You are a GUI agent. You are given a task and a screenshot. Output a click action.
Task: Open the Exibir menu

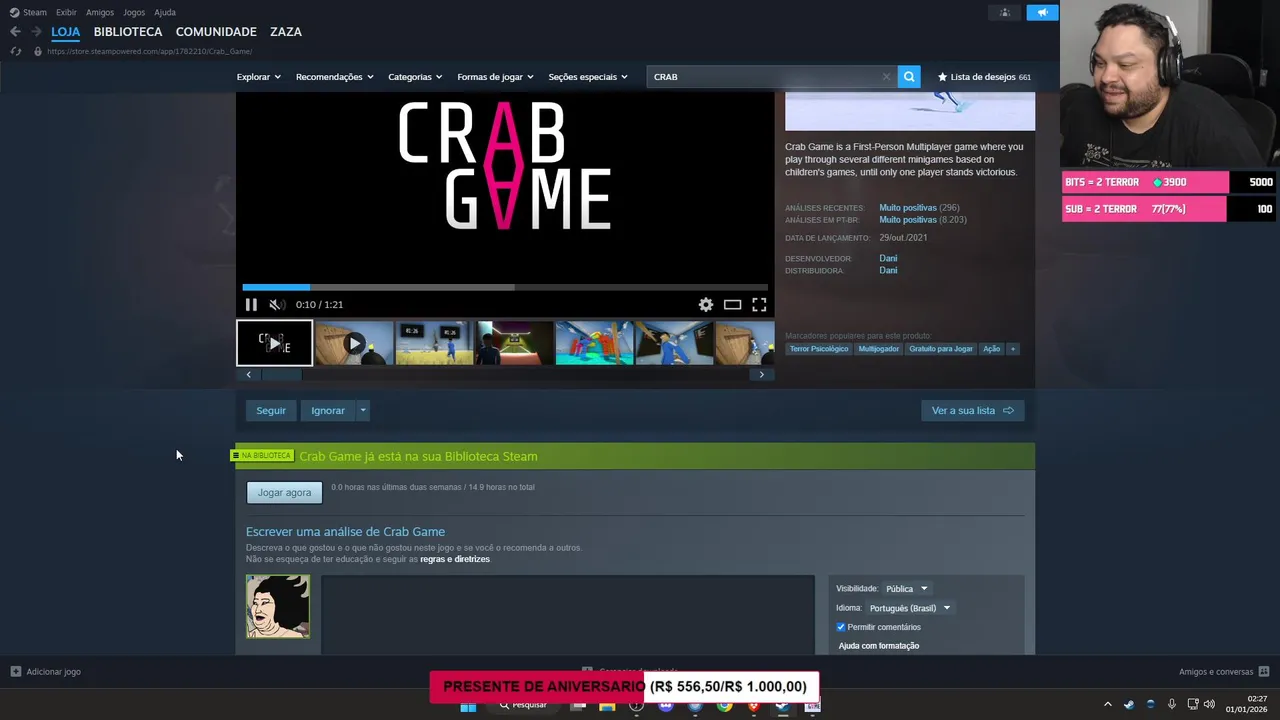point(66,12)
